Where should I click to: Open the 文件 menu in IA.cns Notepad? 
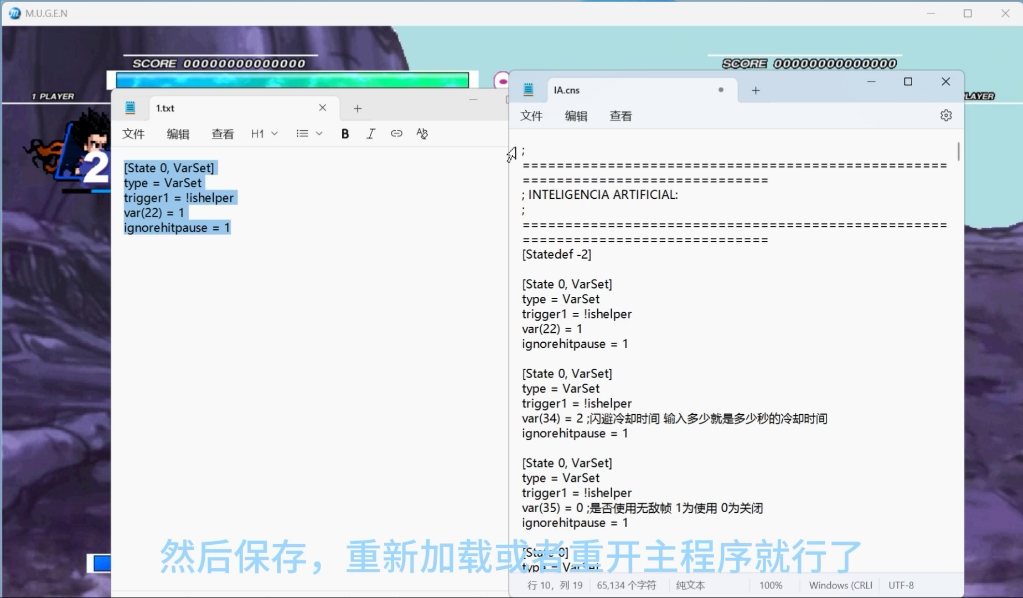[531, 116]
